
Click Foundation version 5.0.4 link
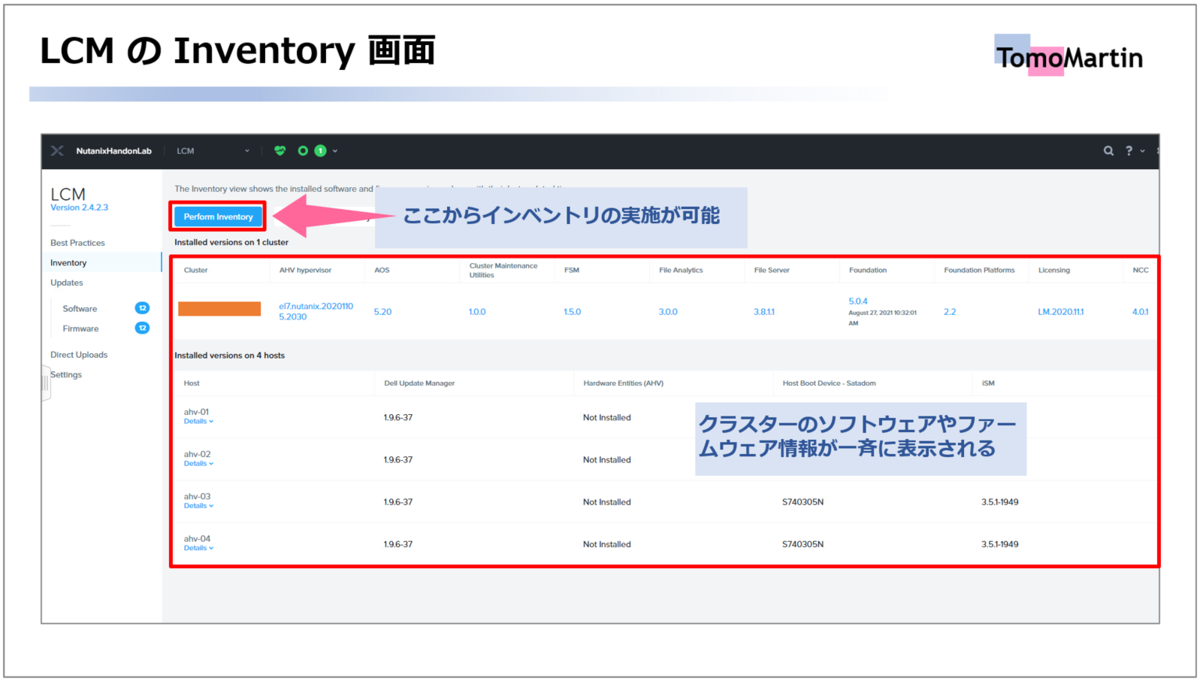858,300
